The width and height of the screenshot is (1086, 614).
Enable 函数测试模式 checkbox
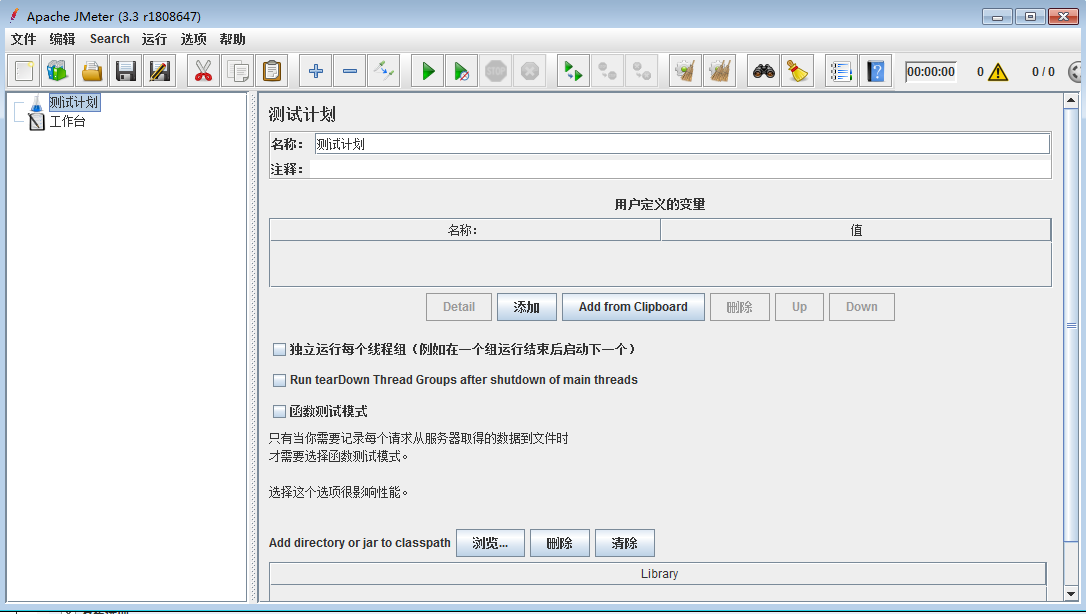pyautogui.click(x=279, y=411)
